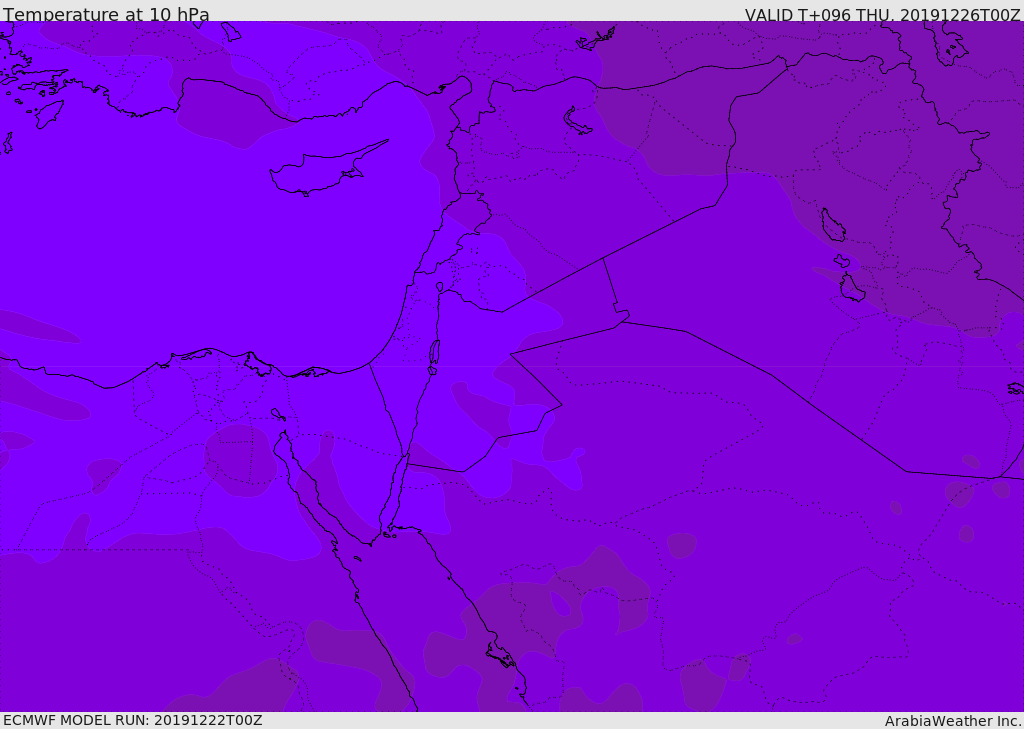Screen dimensions: 1024x729
Task: Click the 'ECMWF MODEL RUN: 20191222T00Z' footer text
Action: (x=133, y=720)
